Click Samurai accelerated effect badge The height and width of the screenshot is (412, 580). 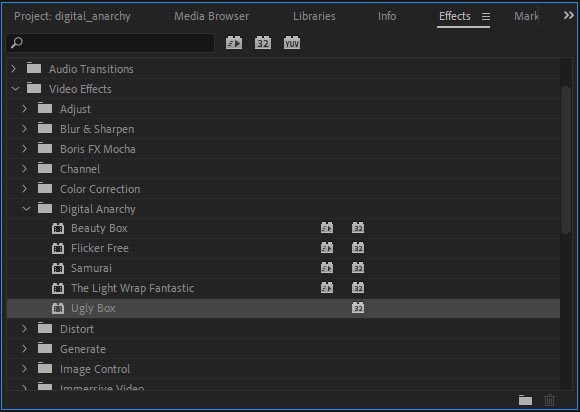coord(327,267)
